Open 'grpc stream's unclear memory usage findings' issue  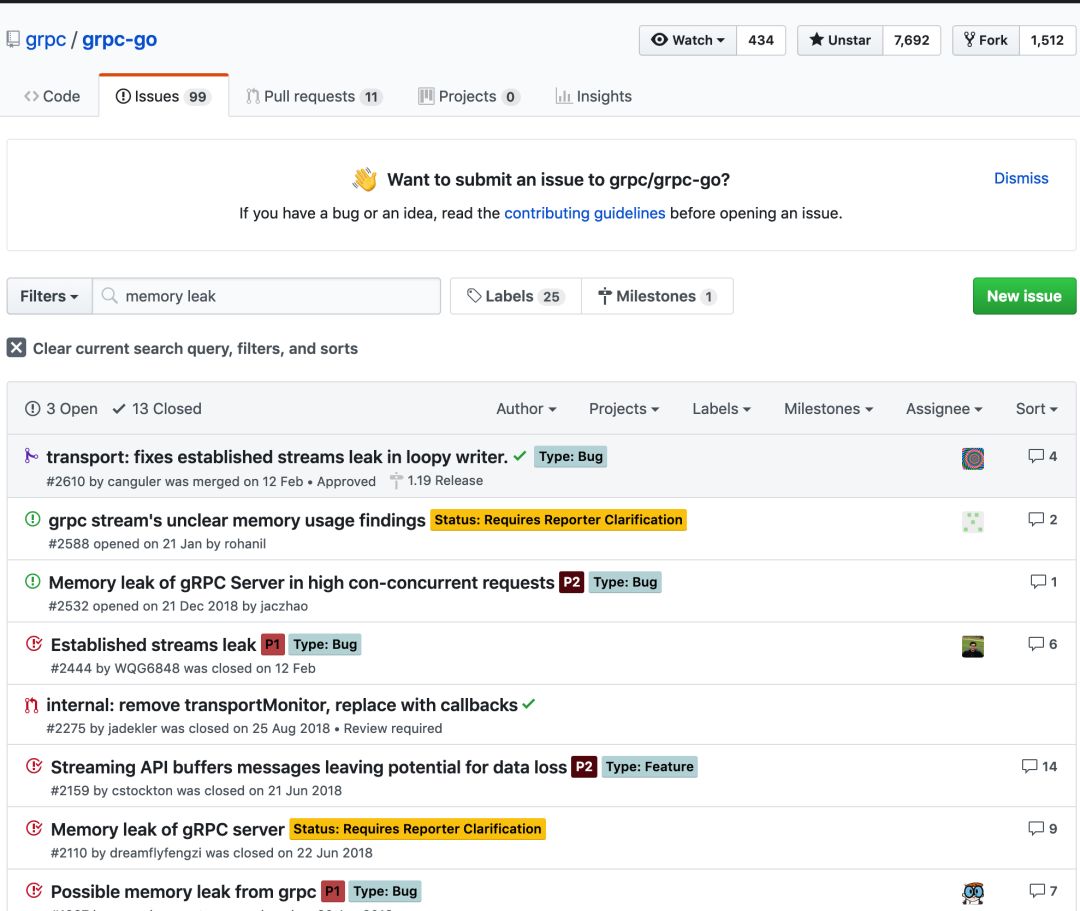tap(237, 521)
